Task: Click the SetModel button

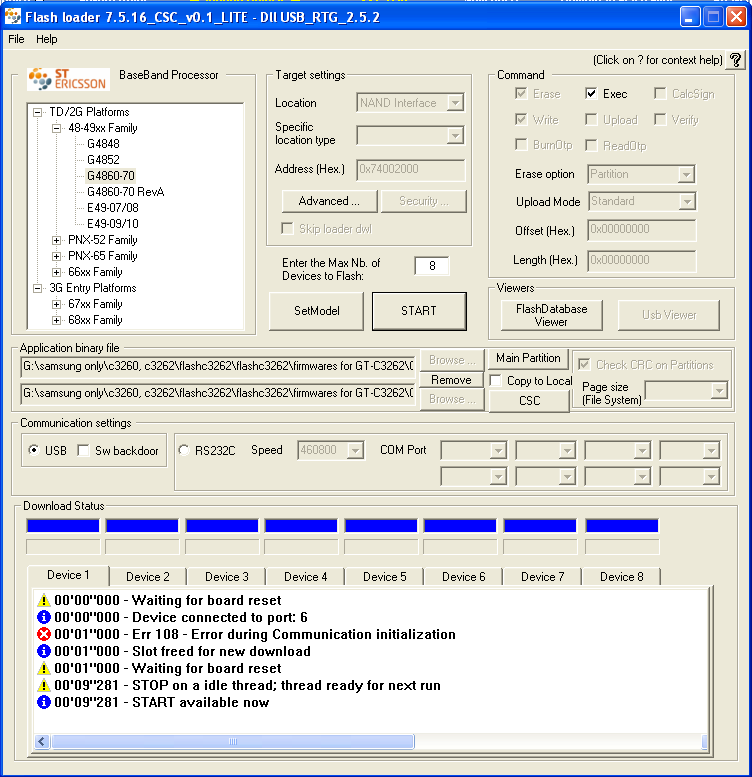Action: click(317, 311)
